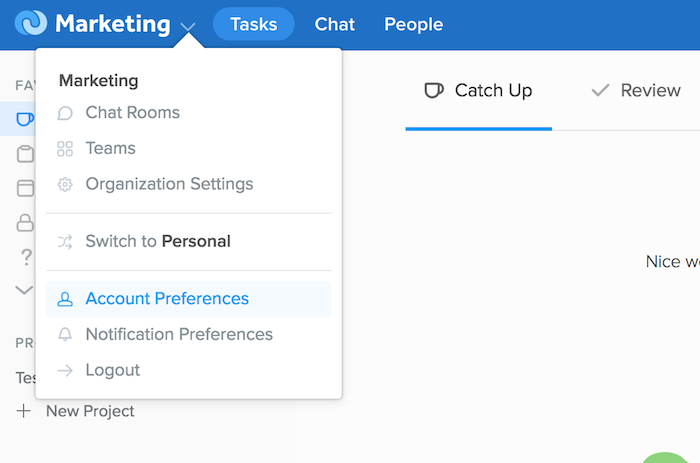Click the Marketing heading inside the menu
Screen dimensions: 700x463
99,81
